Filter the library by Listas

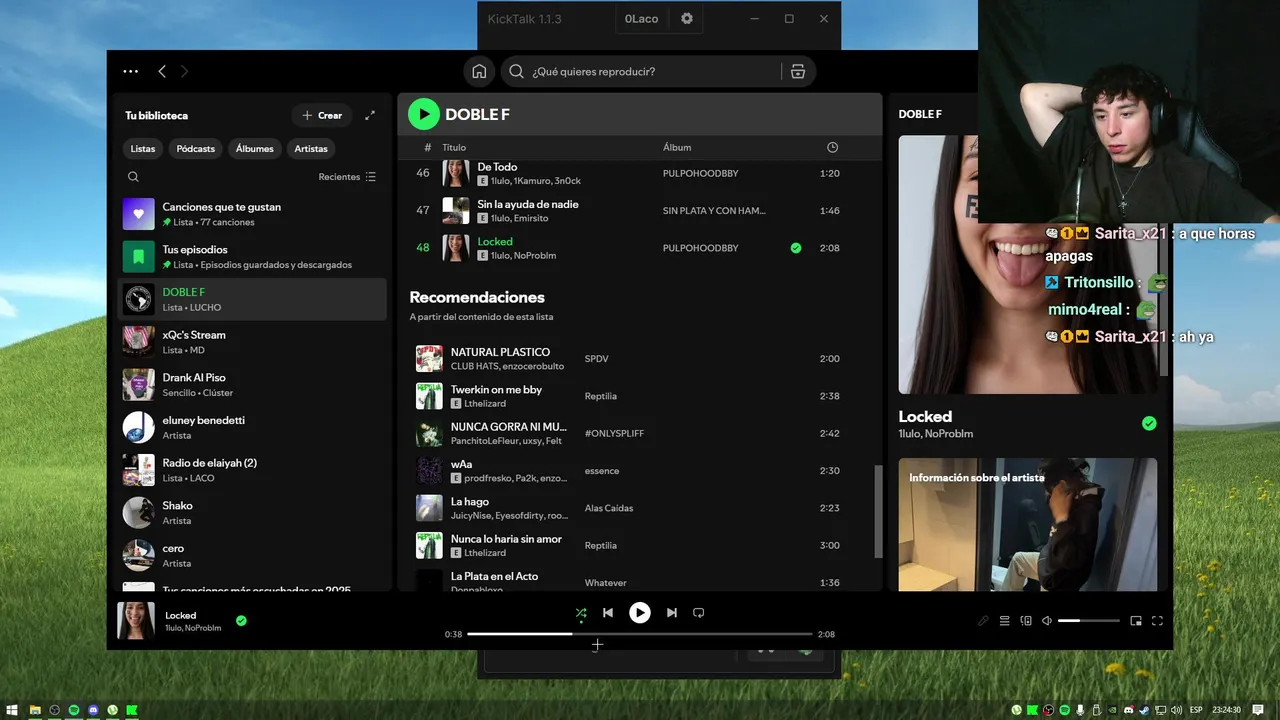tap(143, 148)
